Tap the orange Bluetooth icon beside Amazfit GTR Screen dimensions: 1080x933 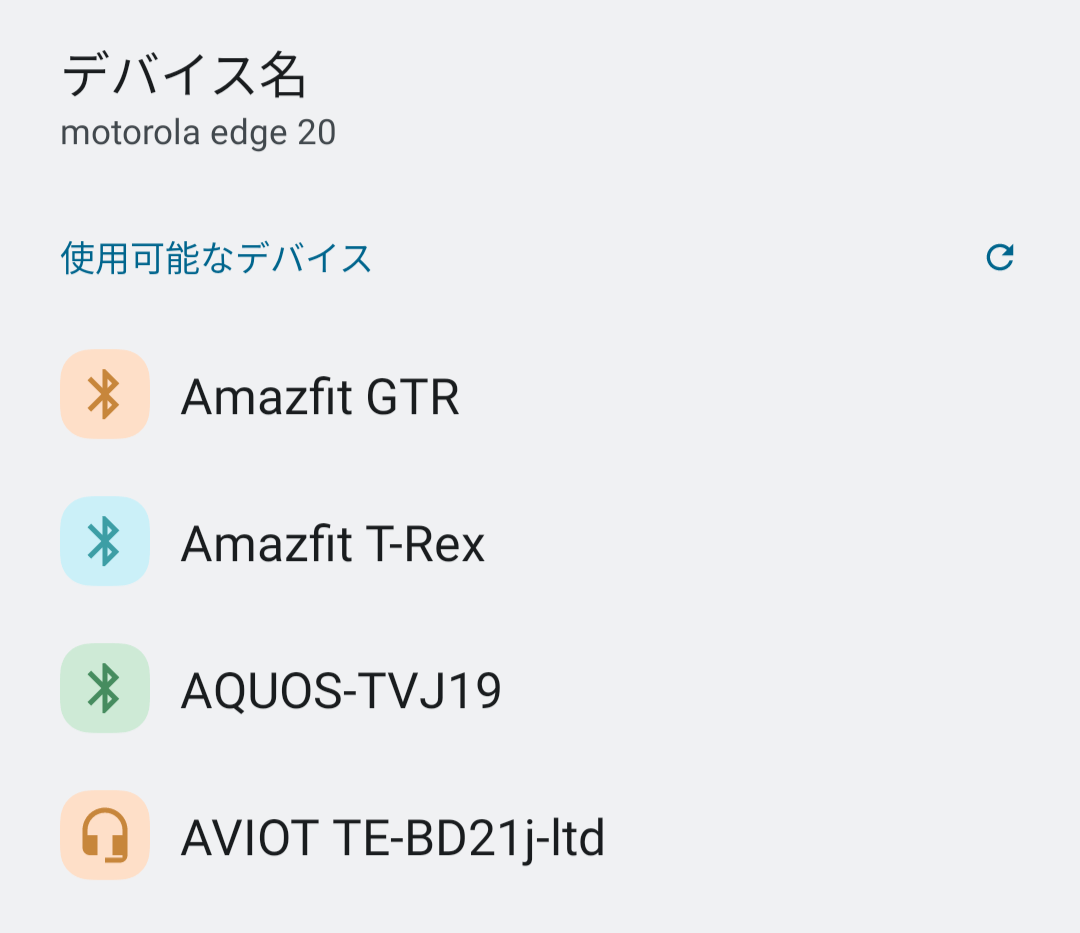pos(105,394)
